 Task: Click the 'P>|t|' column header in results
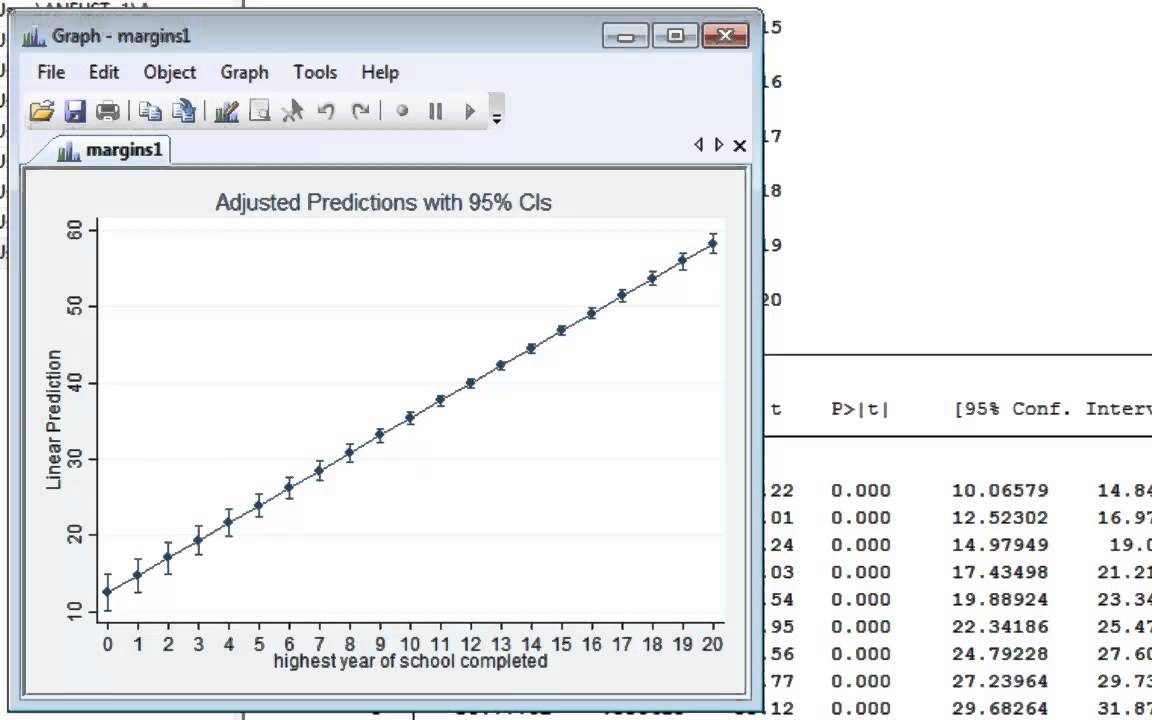pyautogui.click(x=860, y=409)
